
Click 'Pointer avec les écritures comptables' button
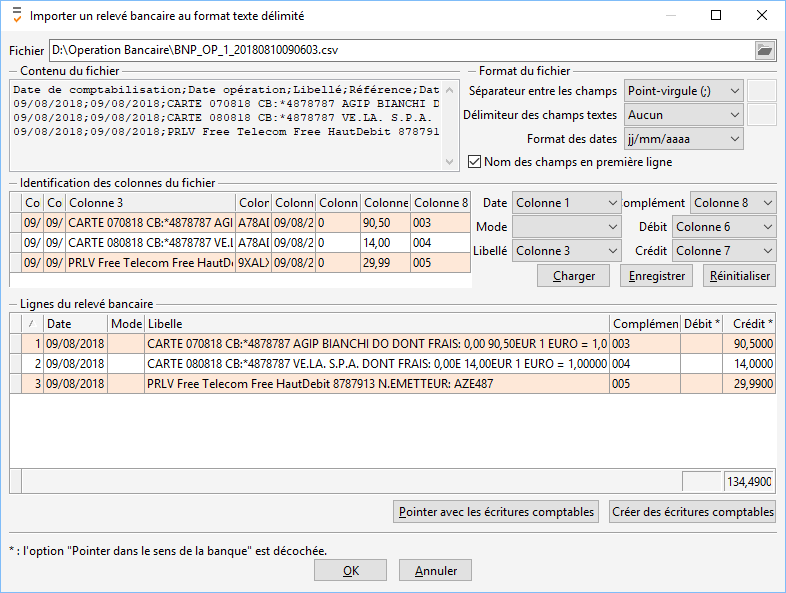point(496,512)
